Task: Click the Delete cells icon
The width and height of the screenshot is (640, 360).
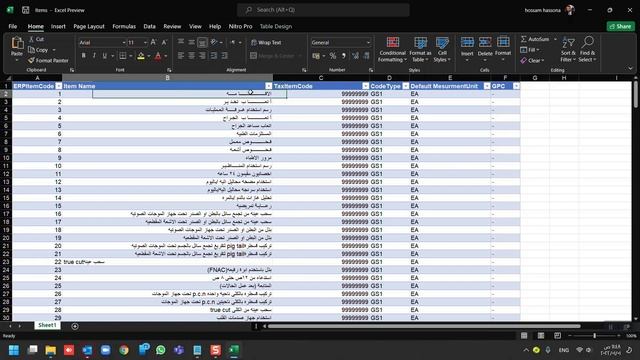Action: coord(485,42)
